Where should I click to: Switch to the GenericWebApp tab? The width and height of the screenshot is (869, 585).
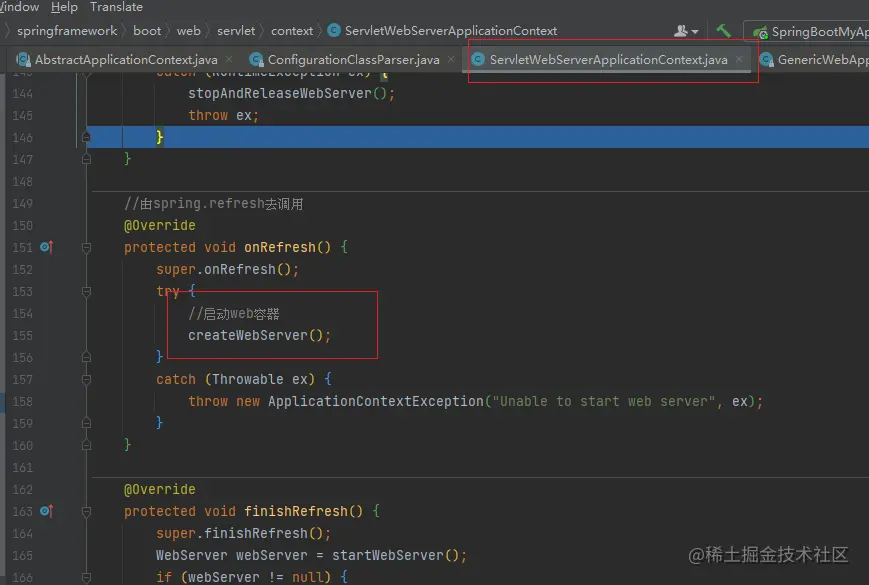coord(822,59)
